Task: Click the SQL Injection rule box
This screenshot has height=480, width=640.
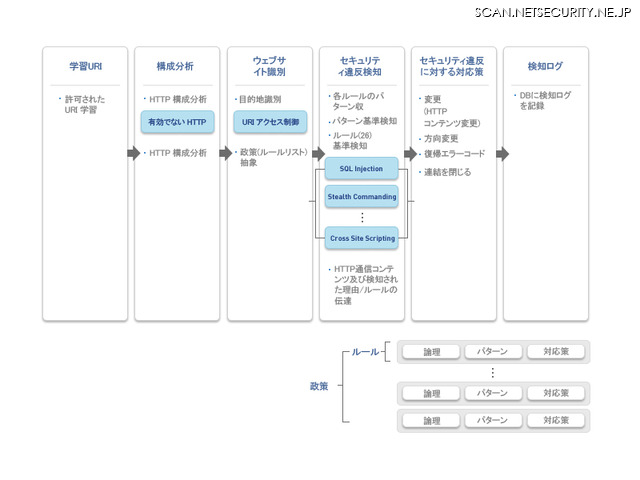Action: (361, 168)
